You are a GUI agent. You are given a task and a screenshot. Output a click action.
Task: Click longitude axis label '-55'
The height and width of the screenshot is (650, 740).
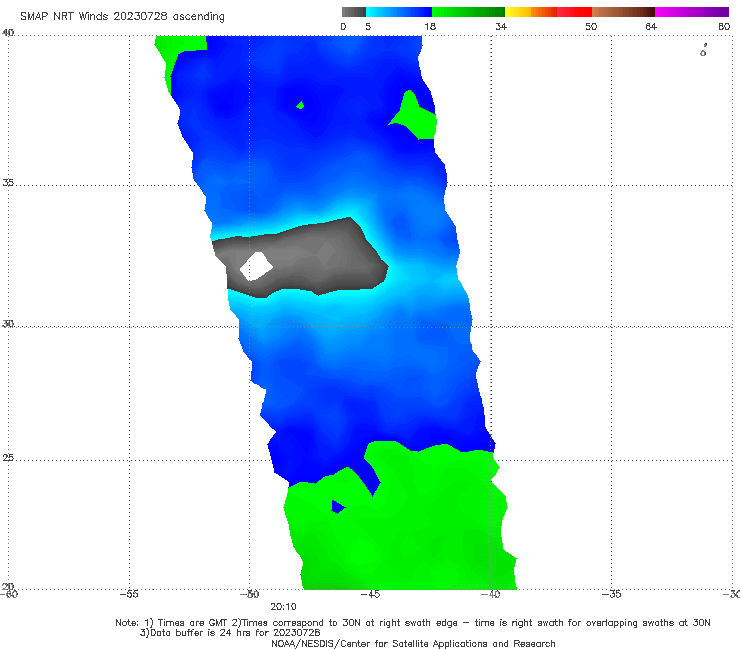(x=129, y=594)
